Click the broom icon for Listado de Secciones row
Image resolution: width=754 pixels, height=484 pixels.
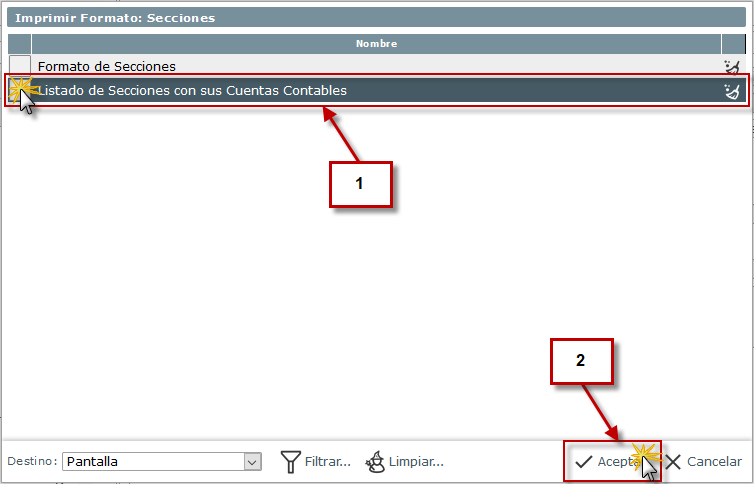[x=732, y=90]
